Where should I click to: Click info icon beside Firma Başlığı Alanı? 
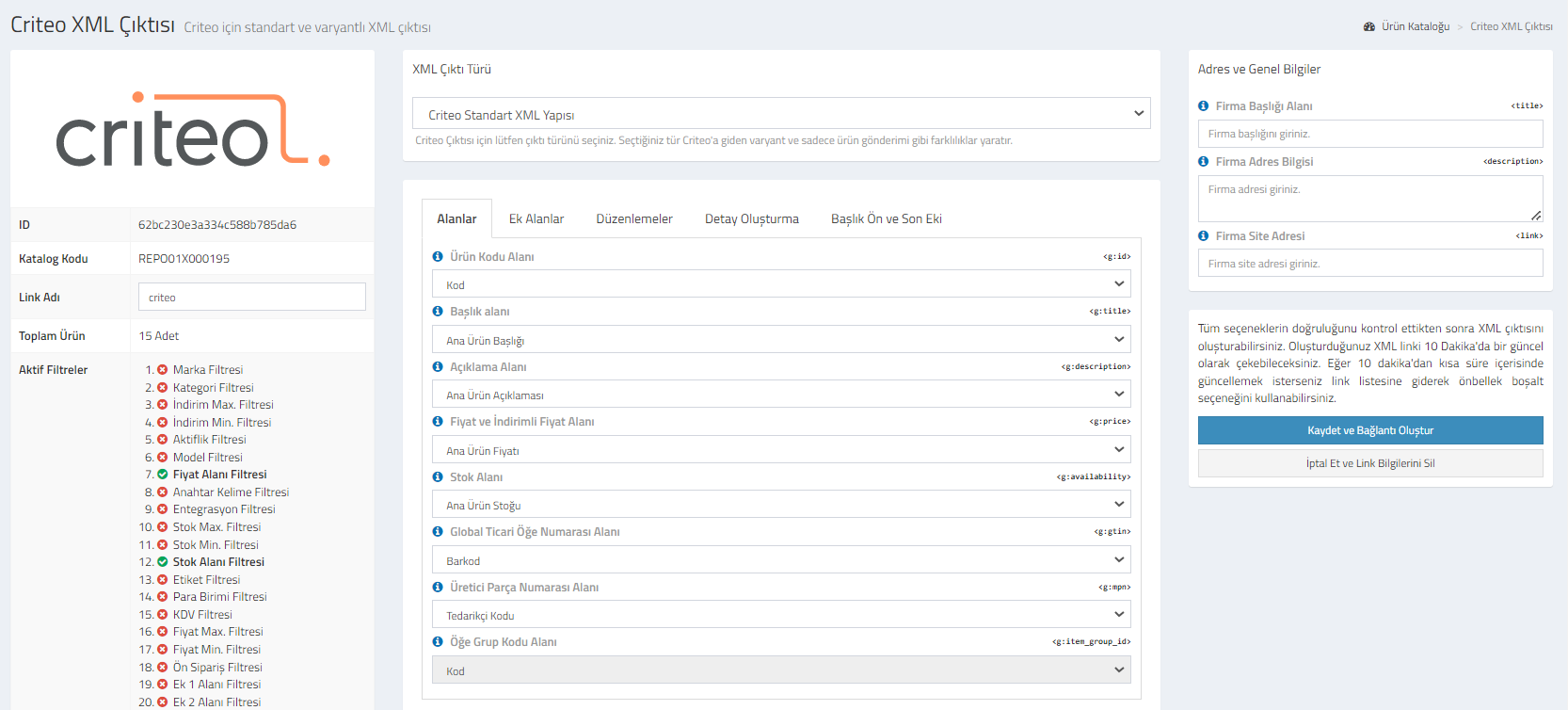pyautogui.click(x=1204, y=105)
